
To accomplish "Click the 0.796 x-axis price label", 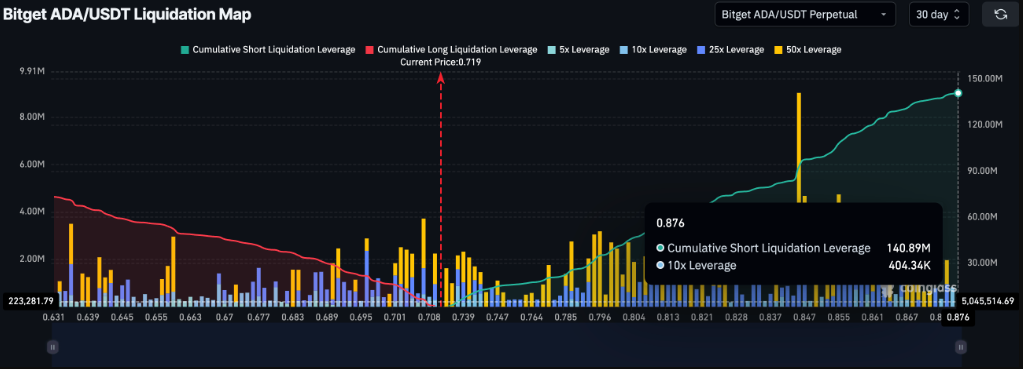I will click(600, 317).
